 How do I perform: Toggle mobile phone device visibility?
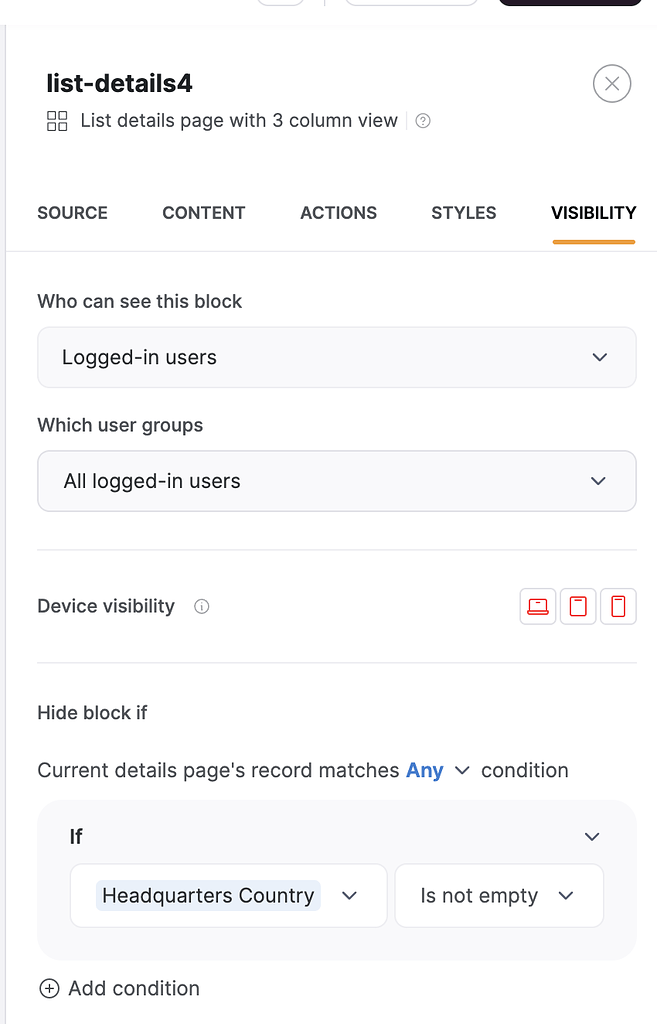click(x=618, y=606)
